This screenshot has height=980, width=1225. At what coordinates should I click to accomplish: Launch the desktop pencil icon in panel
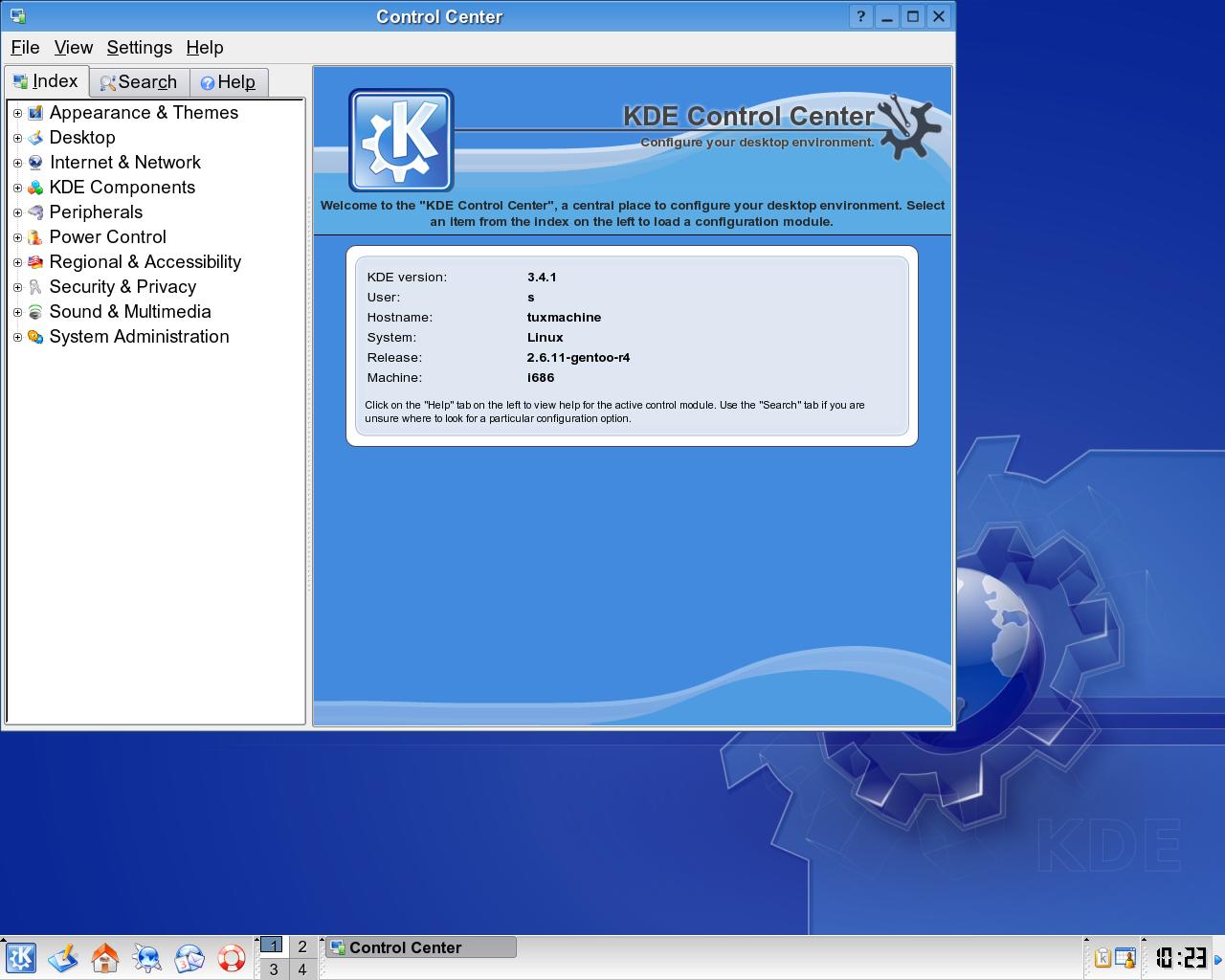(x=63, y=957)
